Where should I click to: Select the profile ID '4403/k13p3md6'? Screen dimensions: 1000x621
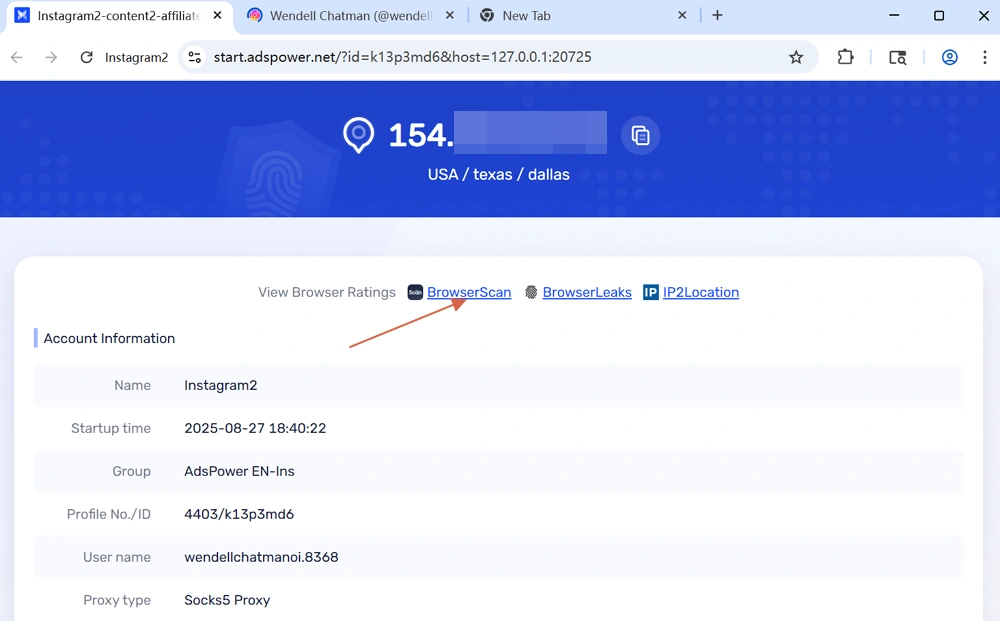[239, 515]
